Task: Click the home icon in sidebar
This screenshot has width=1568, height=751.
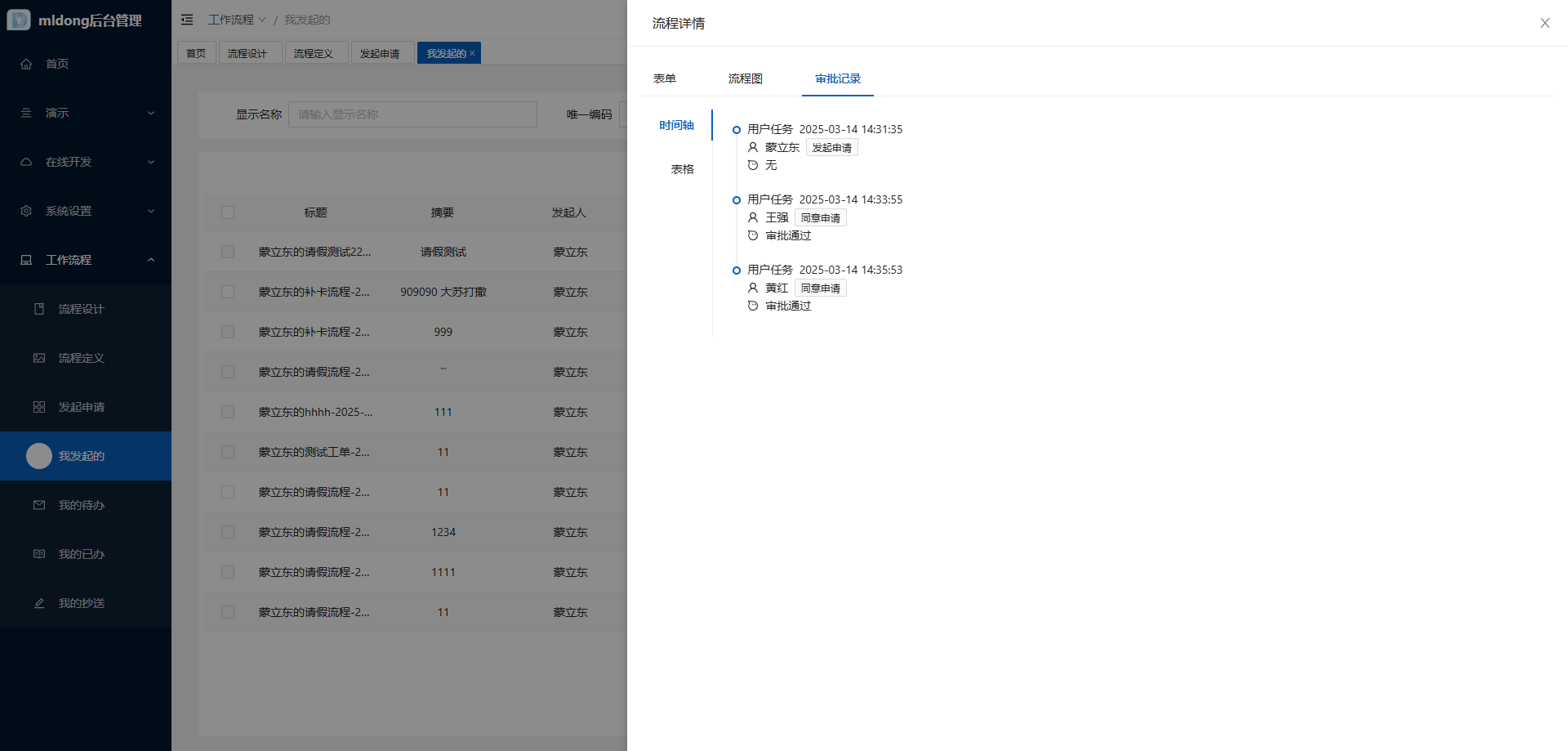Action: coord(26,64)
